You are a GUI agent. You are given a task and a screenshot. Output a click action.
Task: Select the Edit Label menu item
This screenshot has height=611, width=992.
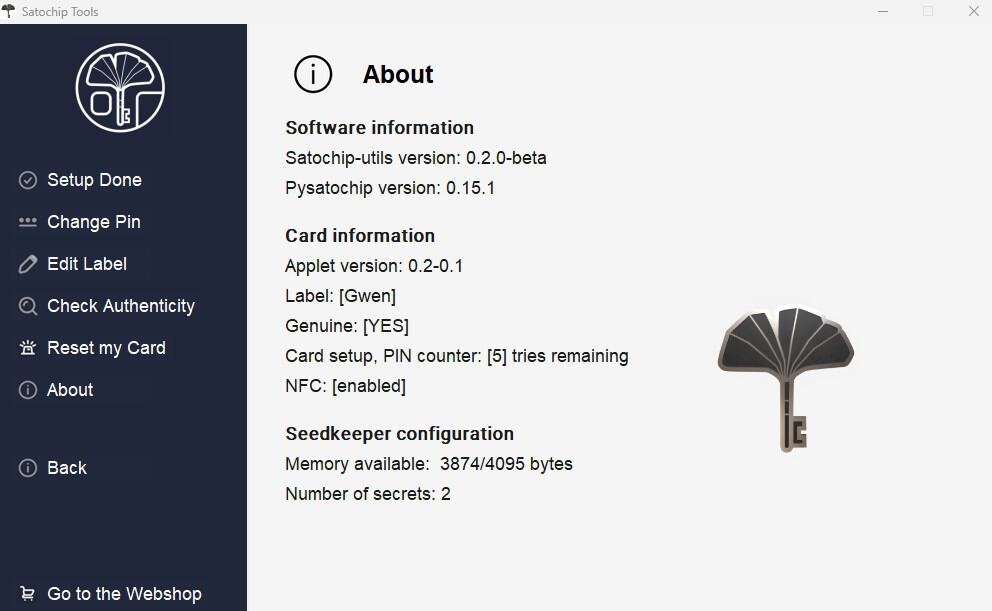(x=87, y=264)
